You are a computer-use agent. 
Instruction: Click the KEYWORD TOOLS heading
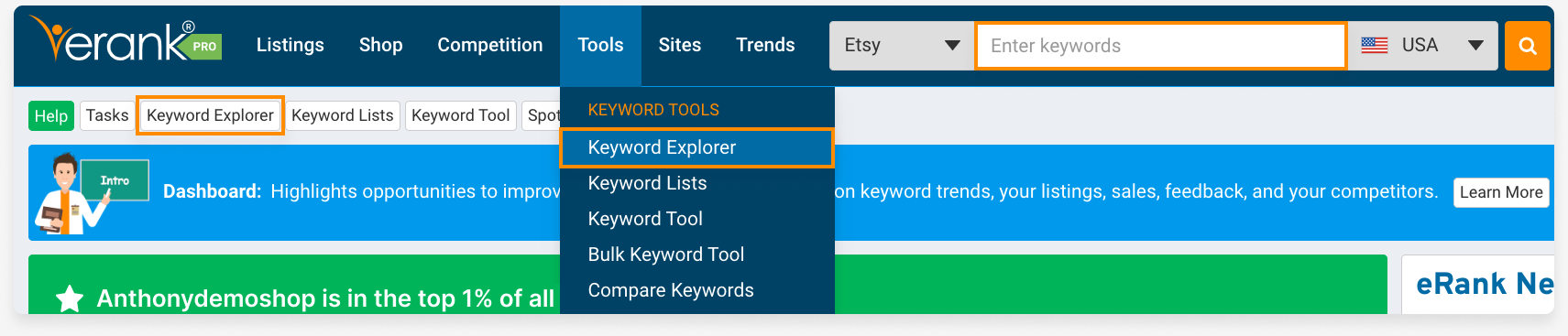pyautogui.click(x=653, y=110)
